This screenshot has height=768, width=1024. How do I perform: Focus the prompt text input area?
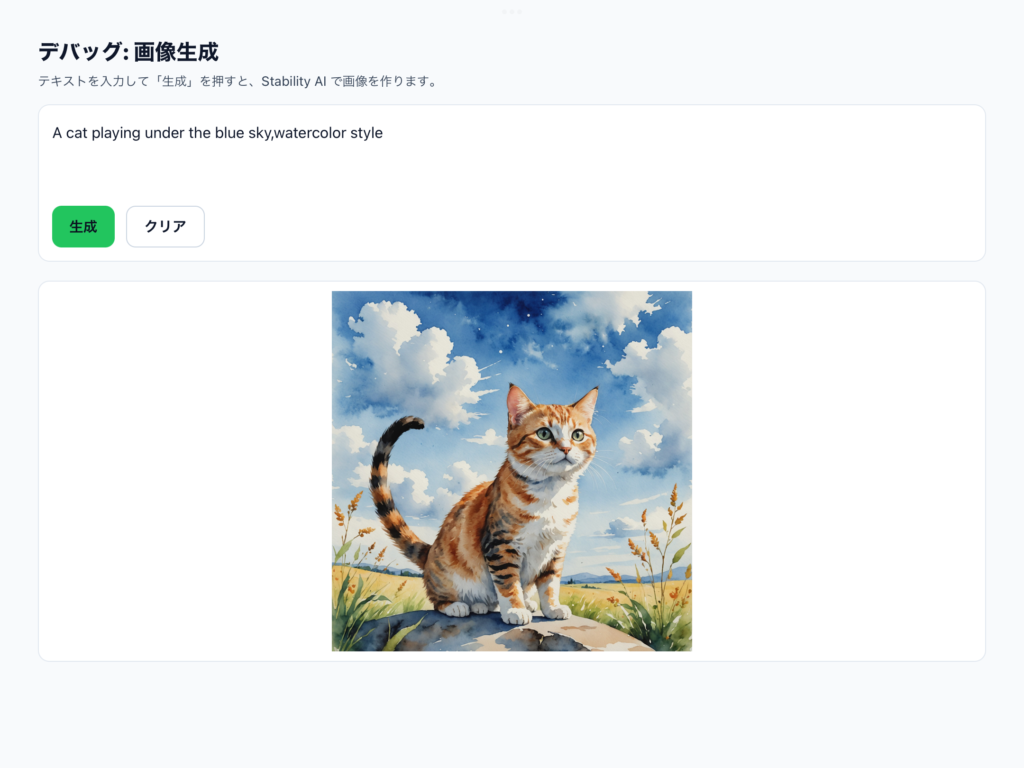click(511, 157)
